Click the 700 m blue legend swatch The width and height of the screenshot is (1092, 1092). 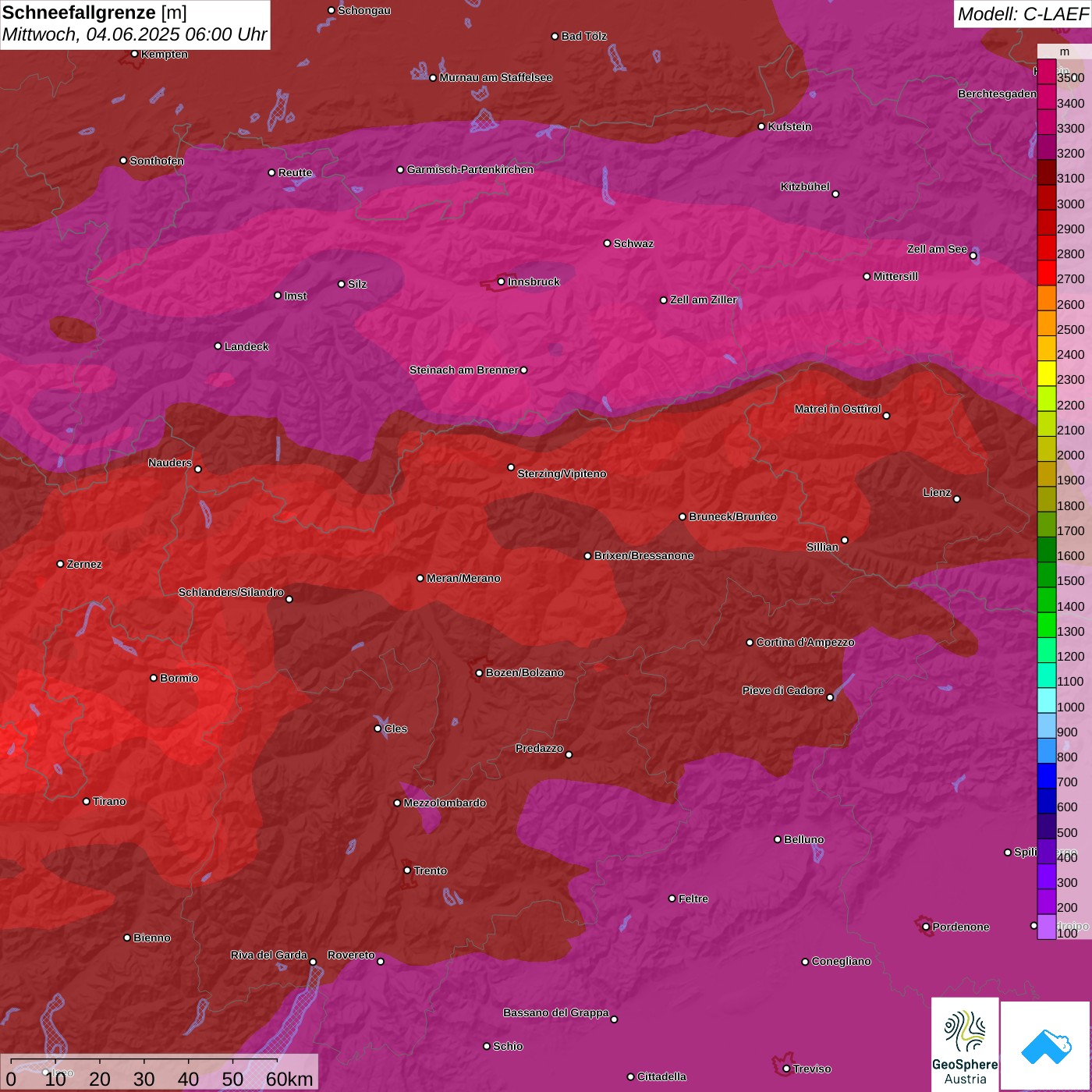(1046, 776)
